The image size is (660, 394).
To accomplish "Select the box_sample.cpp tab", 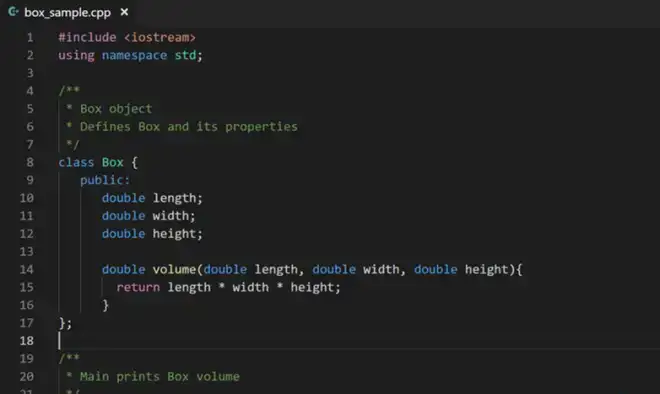I will 68,13.
